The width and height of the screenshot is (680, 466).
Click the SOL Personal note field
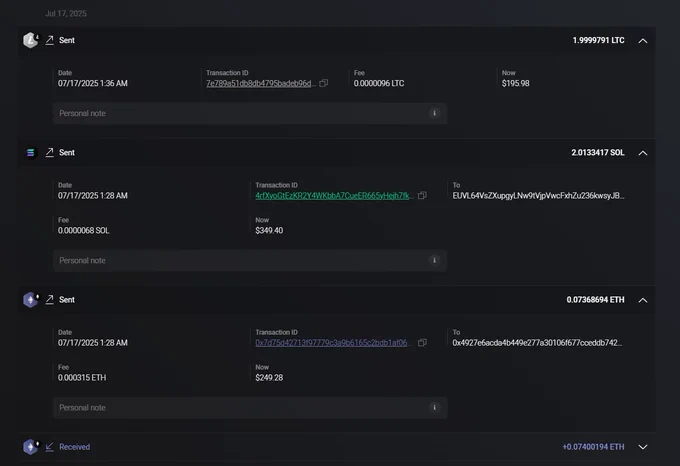[250, 260]
